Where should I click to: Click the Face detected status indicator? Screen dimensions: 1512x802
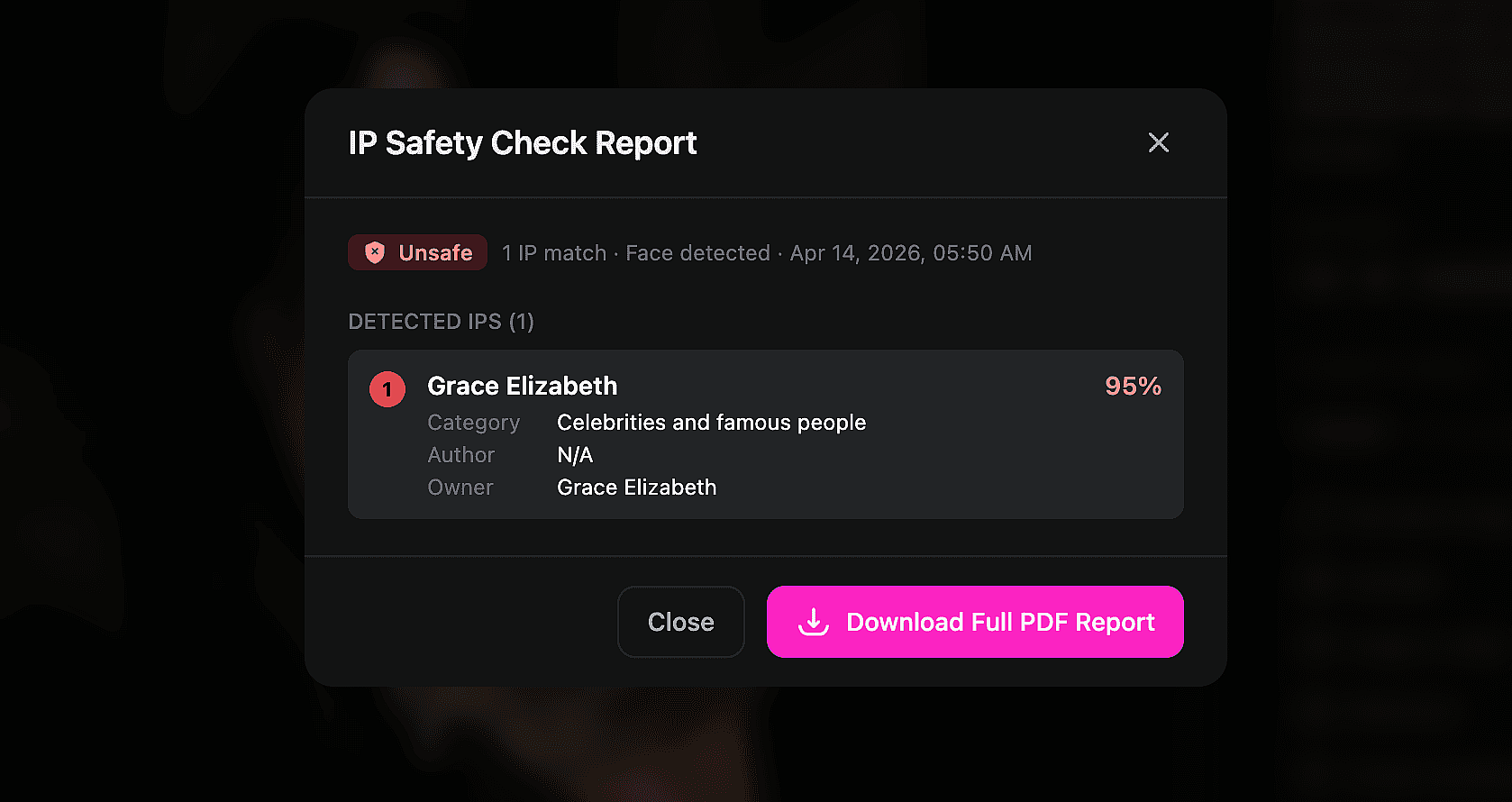click(x=697, y=253)
